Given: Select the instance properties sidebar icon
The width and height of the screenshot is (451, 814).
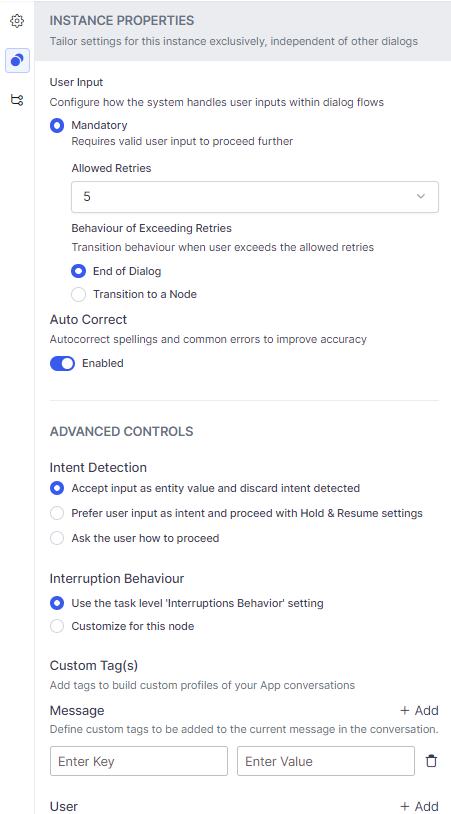Looking at the screenshot, I should pyautogui.click(x=17, y=60).
